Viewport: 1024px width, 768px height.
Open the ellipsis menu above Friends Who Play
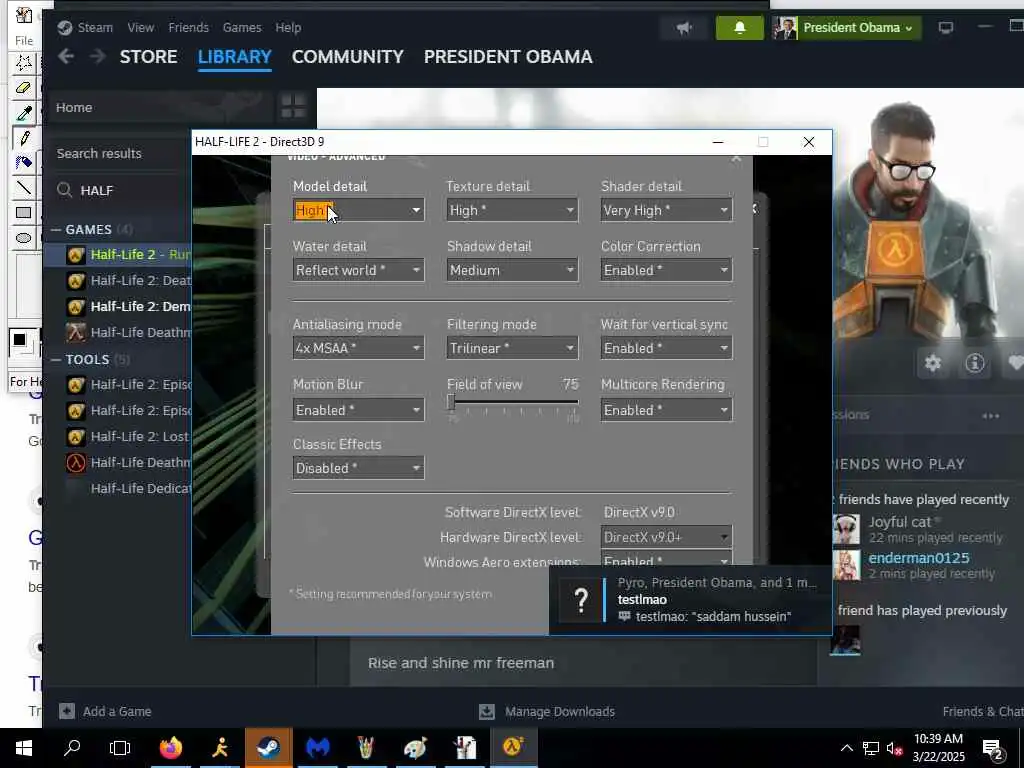click(x=991, y=416)
